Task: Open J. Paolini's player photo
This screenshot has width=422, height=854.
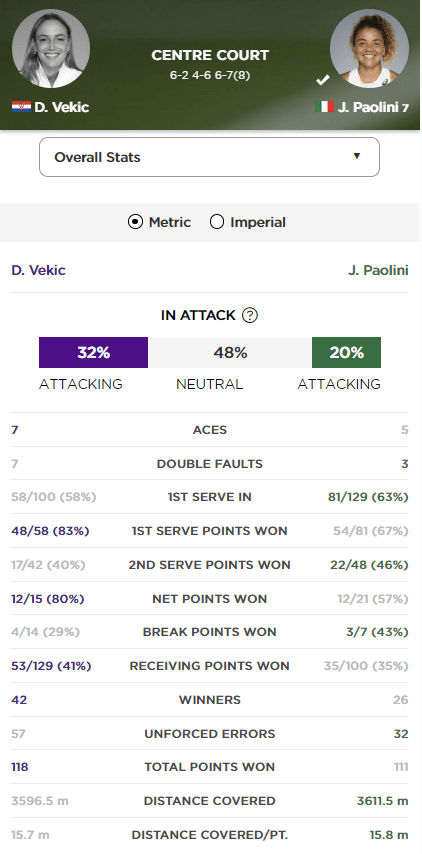Action: click(369, 48)
